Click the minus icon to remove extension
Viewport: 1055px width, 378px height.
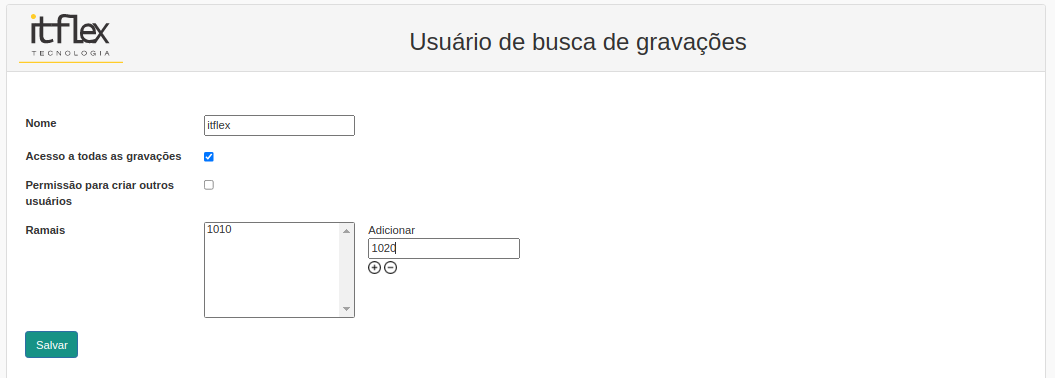(390, 268)
